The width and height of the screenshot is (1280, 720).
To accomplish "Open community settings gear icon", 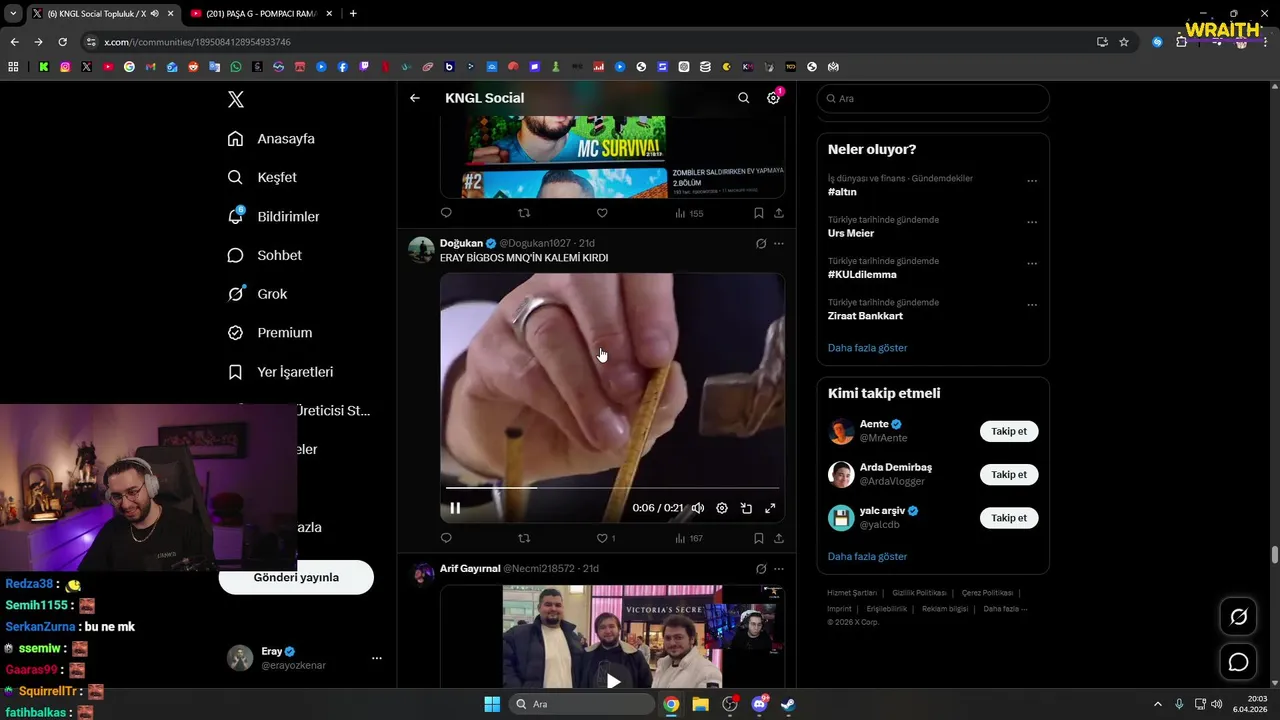I will click(x=773, y=98).
